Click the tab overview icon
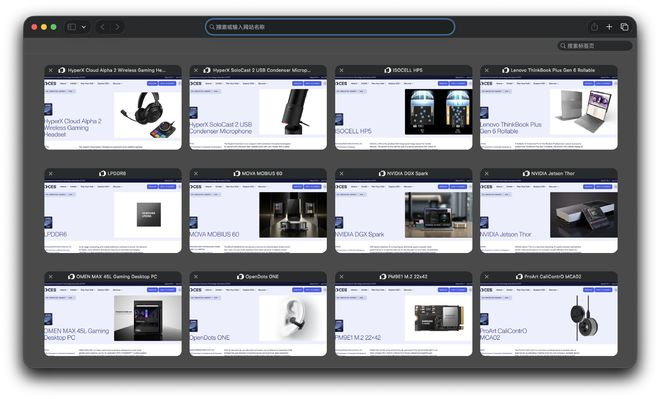The height and width of the screenshot is (399, 660). coord(624,27)
